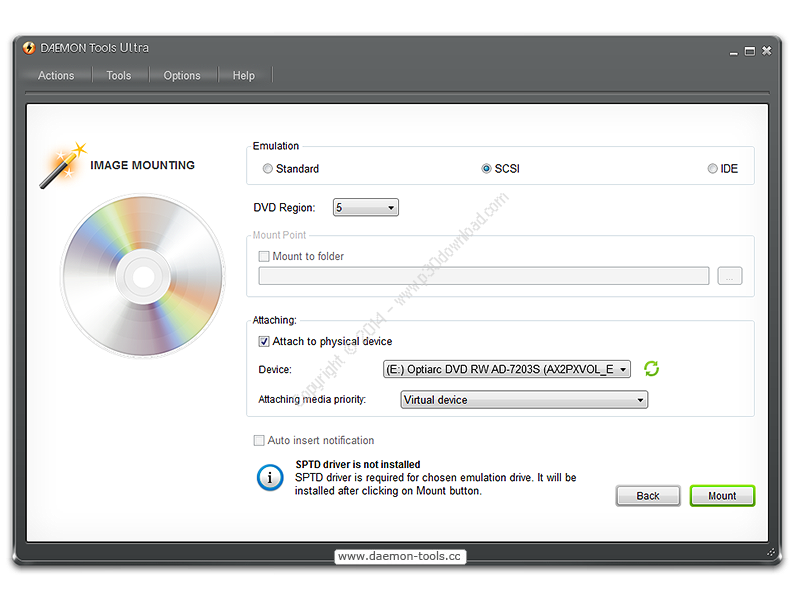Image resolution: width=800 pixels, height=600 pixels.
Task: Click the 'Attaching media priority:' label
Action: point(312,399)
